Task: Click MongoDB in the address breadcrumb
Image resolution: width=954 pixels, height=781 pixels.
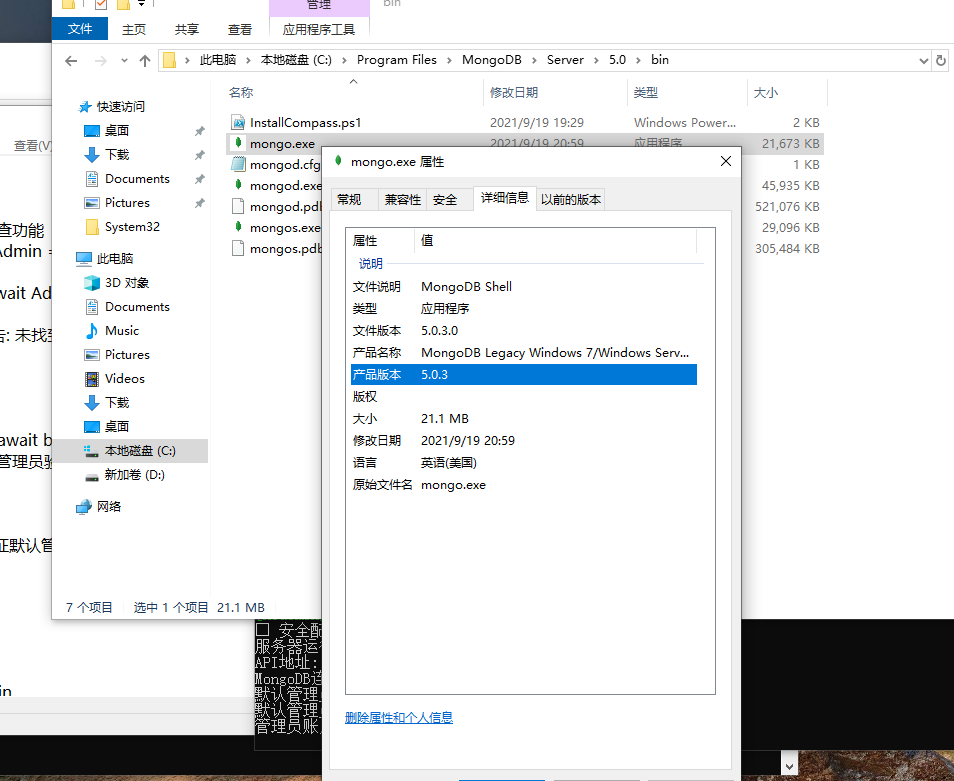Action: [492, 60]
